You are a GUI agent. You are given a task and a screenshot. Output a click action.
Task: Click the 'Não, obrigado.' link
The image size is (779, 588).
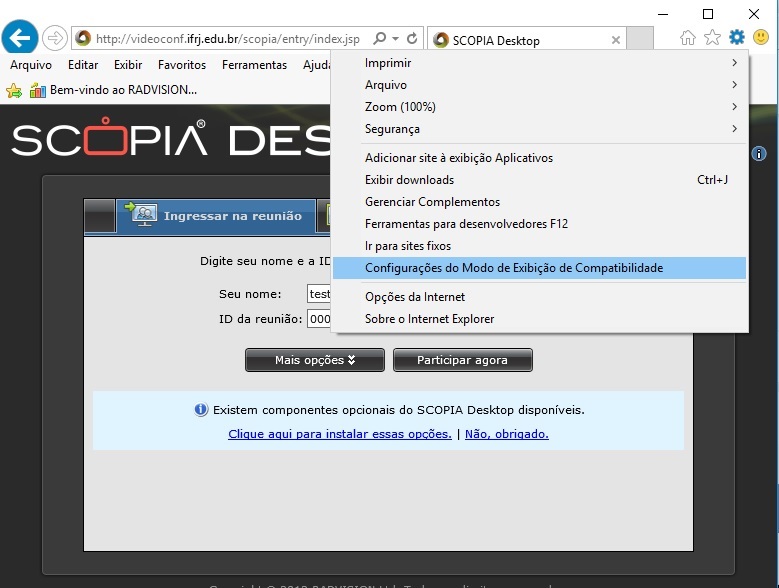tap(506, 434)
